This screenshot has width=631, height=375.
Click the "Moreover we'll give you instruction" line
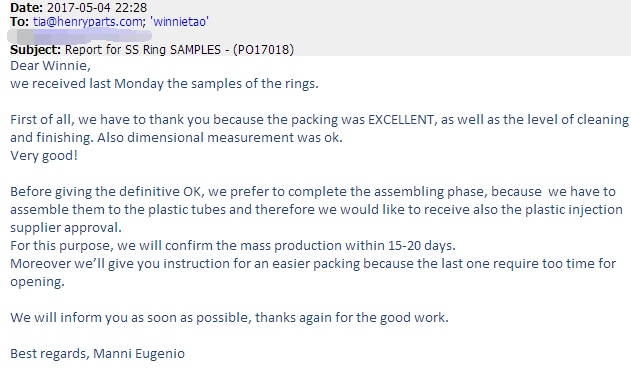click(313, 264)
